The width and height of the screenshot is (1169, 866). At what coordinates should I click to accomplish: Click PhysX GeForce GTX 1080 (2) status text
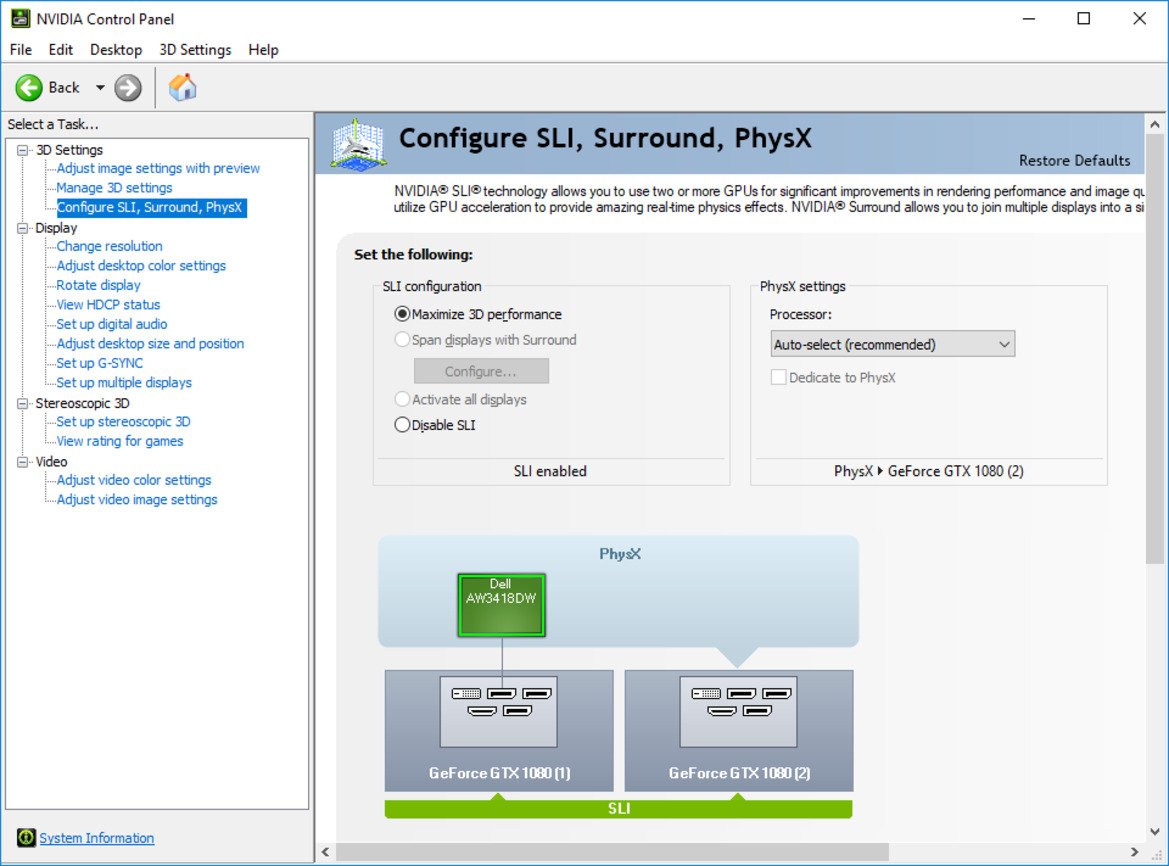pos(928,471)
